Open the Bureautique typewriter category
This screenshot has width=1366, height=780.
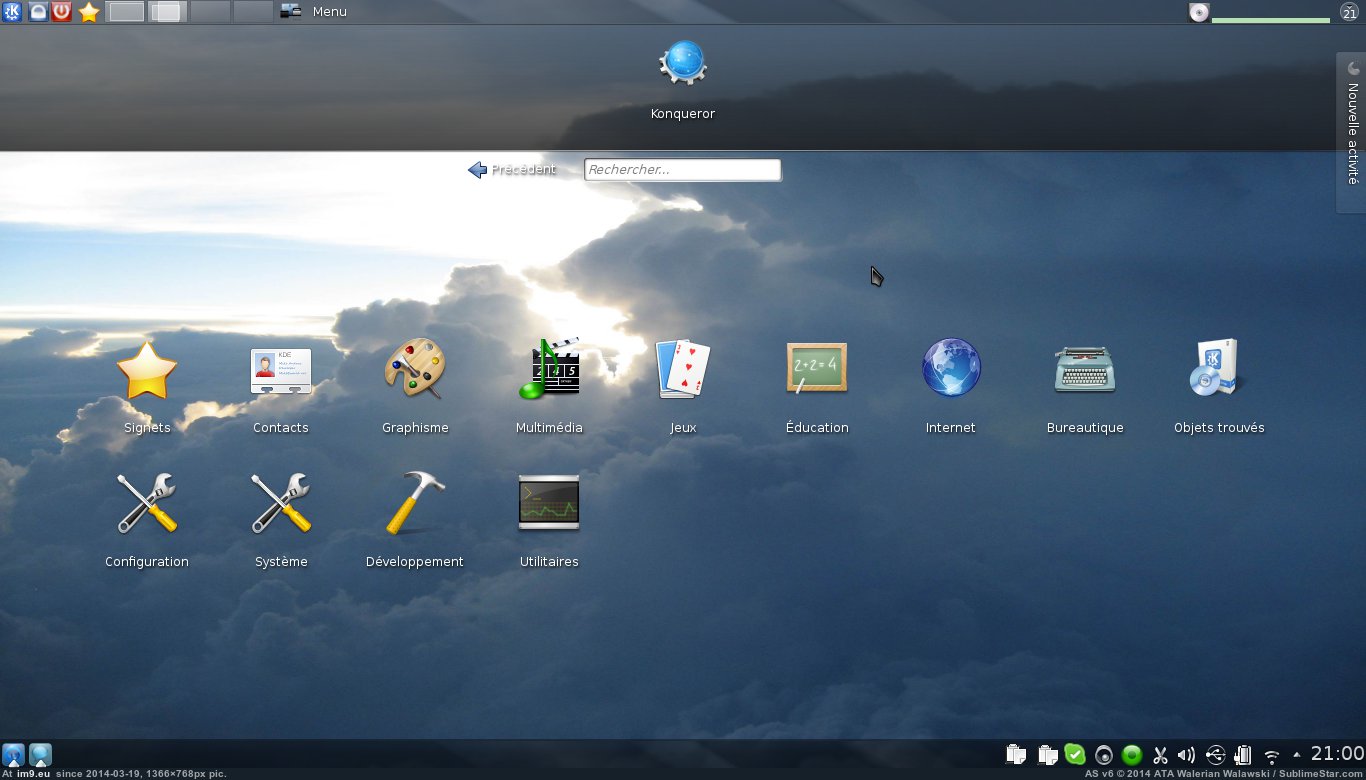[1084, 370]
